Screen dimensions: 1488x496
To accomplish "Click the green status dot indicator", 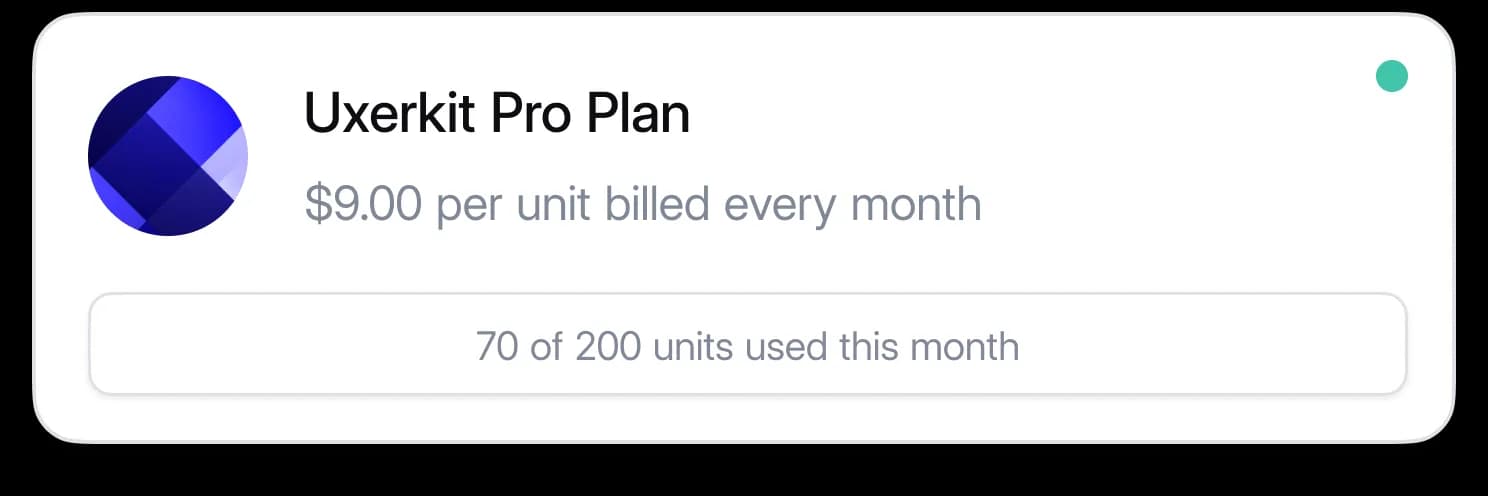I will 1392,76.
